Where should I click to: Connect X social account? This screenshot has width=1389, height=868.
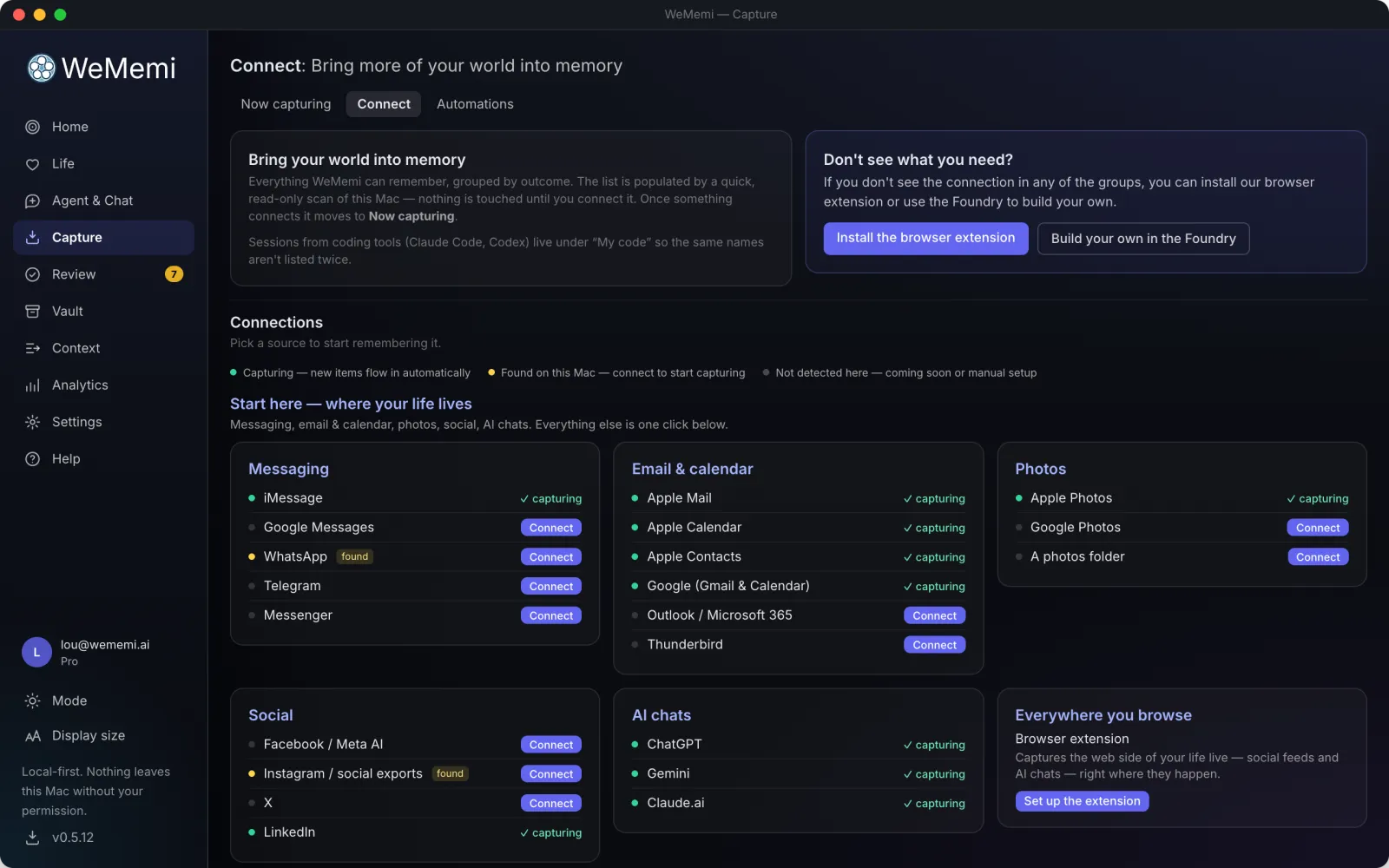(551, 804)
